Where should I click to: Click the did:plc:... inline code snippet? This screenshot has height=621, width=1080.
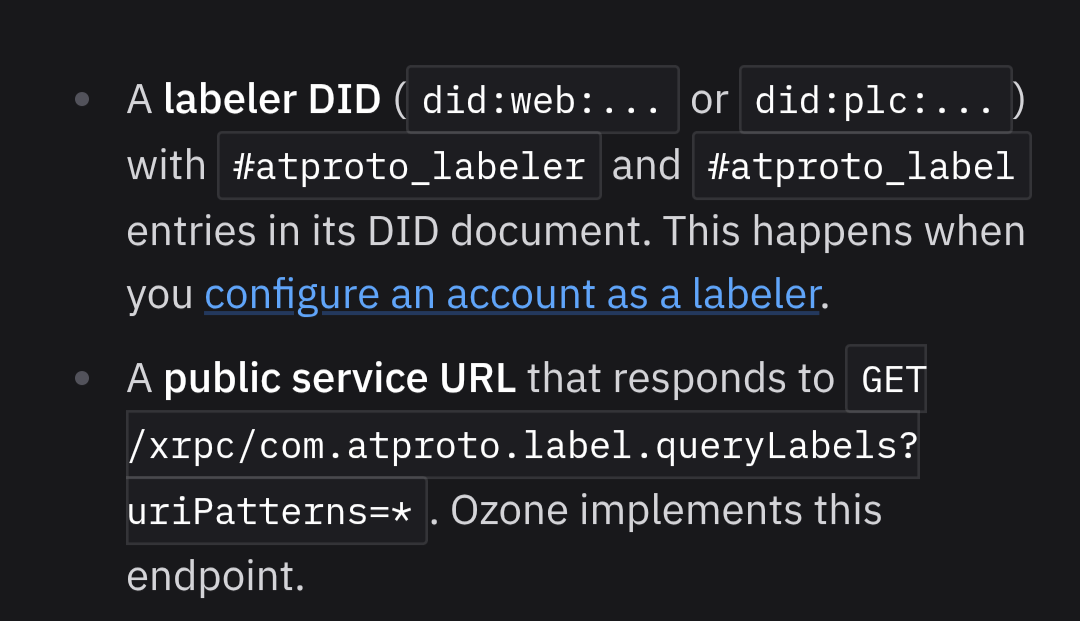point(875,100)
